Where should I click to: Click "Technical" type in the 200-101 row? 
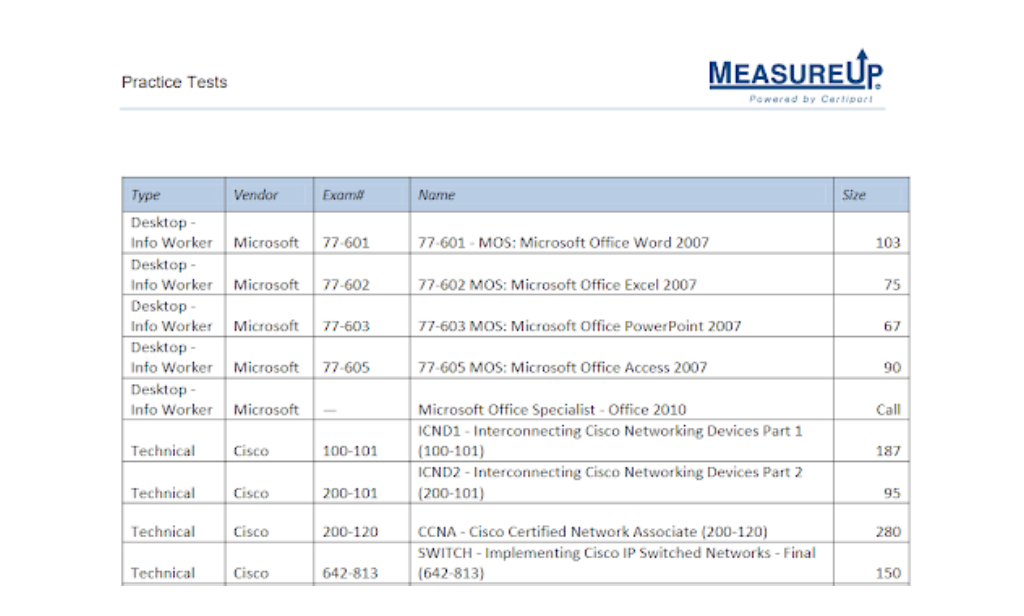163,493
